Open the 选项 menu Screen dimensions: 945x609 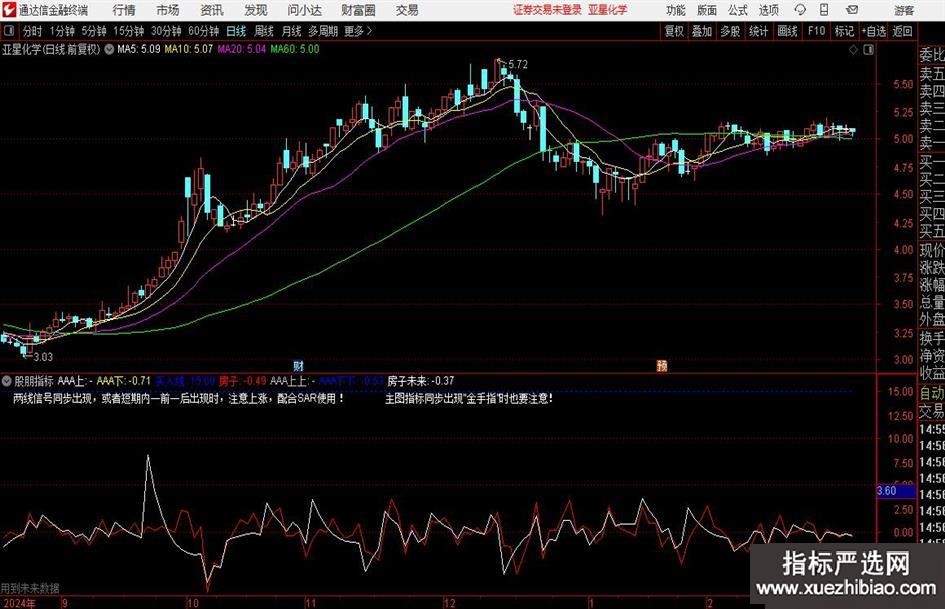768,10
